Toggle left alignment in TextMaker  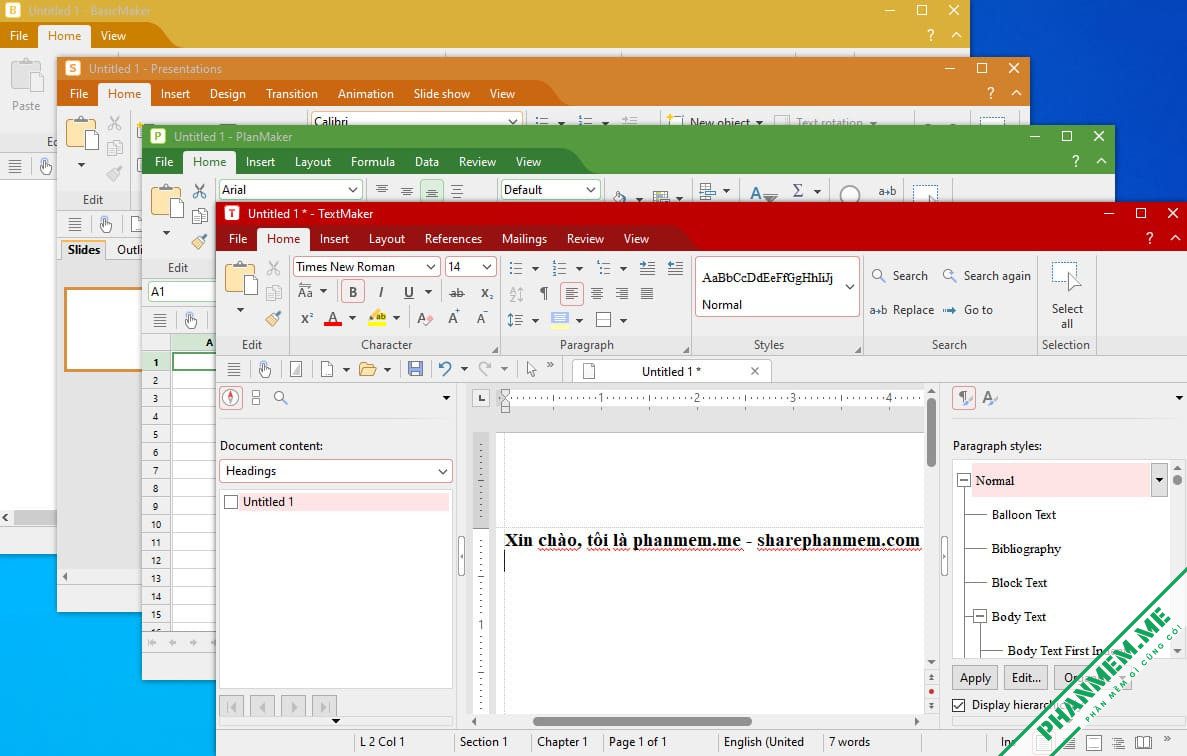(572, 294)
